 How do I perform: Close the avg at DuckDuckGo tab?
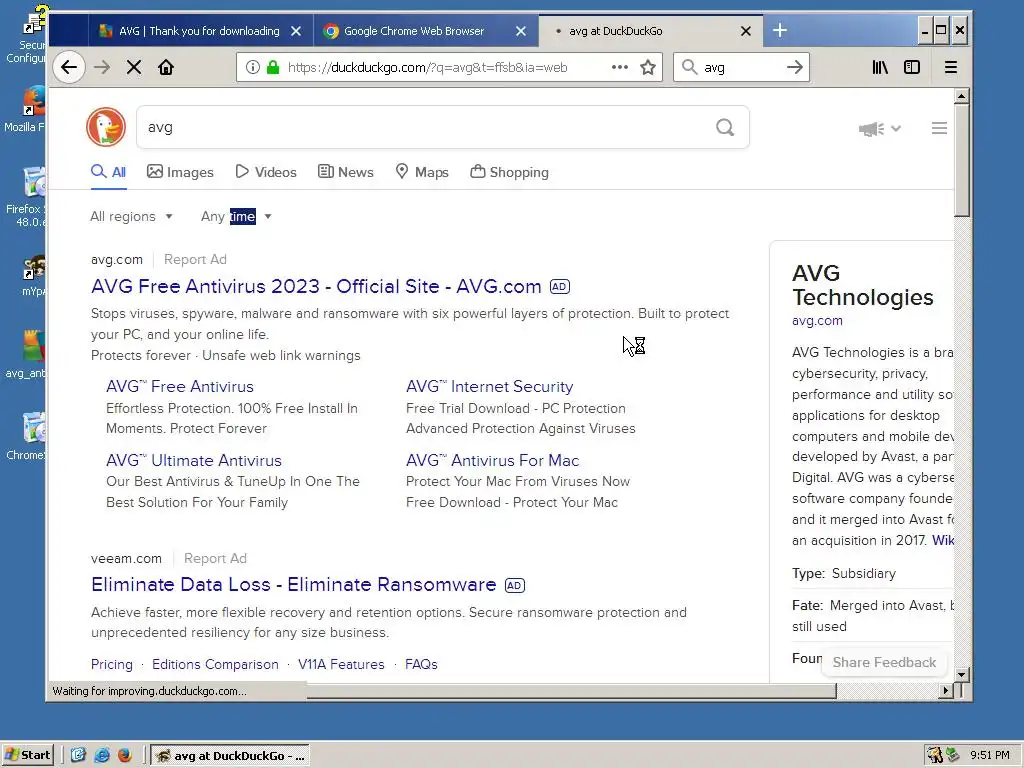[746, 31]
